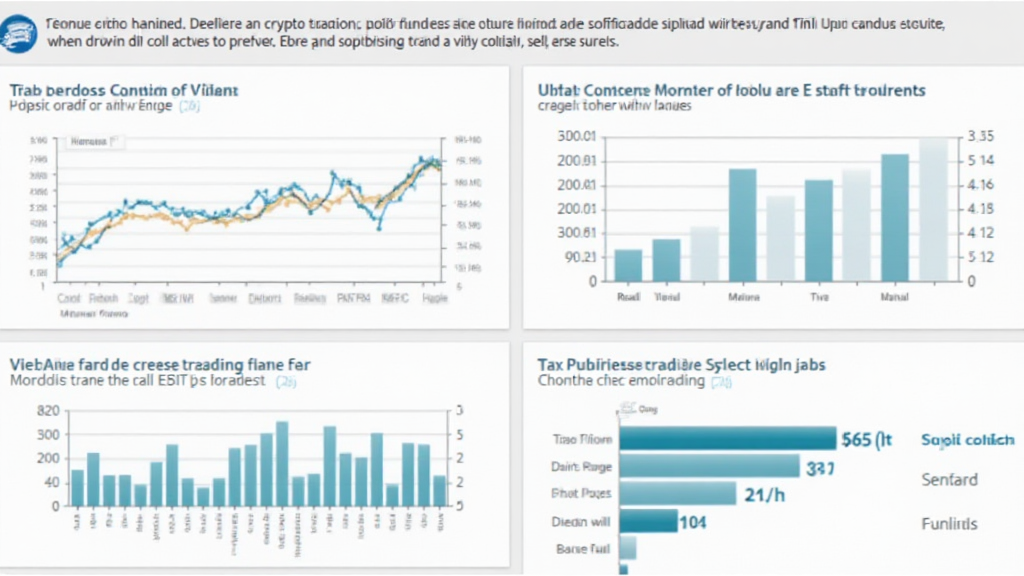
Task: Select the 'Senfard' legend entry
Action: [x=949, y=480]
